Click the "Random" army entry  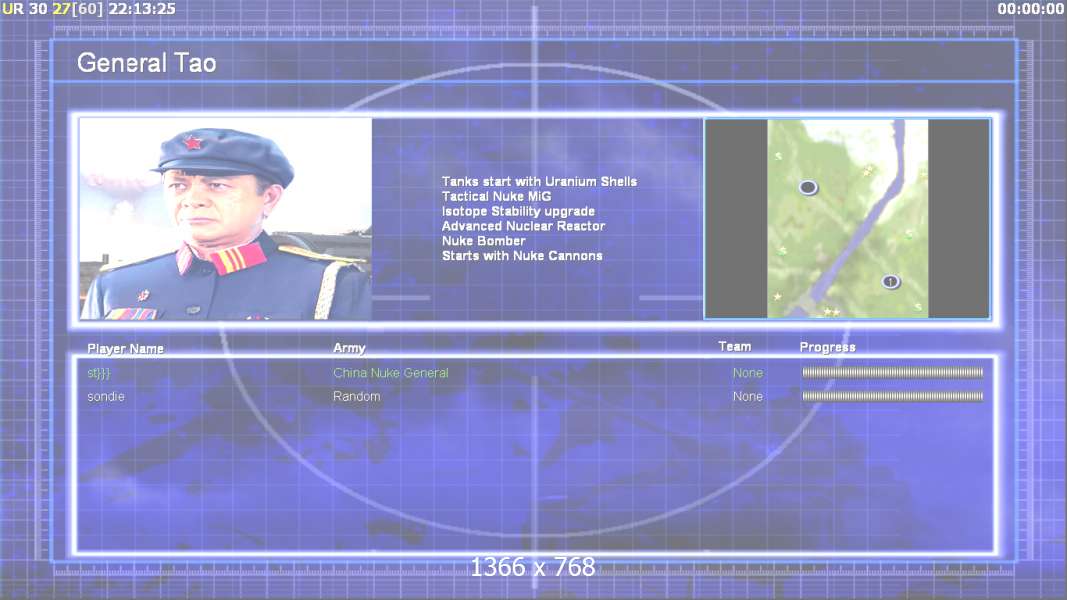[356, 397]
